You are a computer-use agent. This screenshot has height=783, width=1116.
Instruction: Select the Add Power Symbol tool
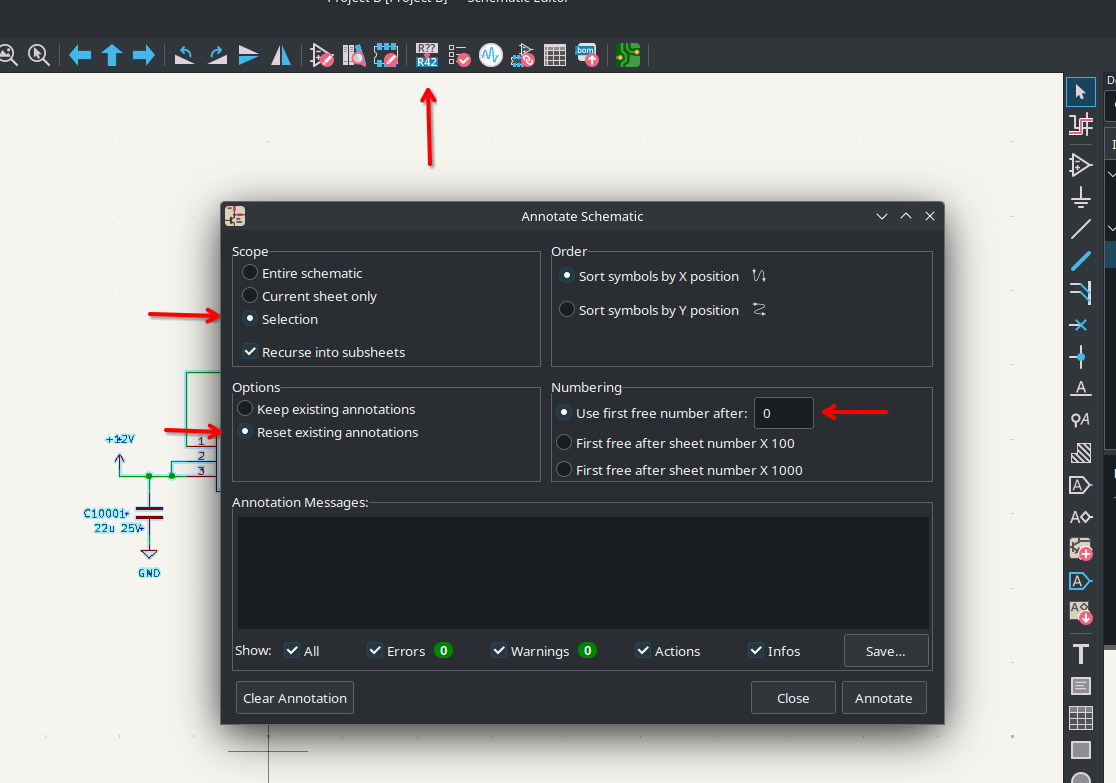coord(1080,197)
